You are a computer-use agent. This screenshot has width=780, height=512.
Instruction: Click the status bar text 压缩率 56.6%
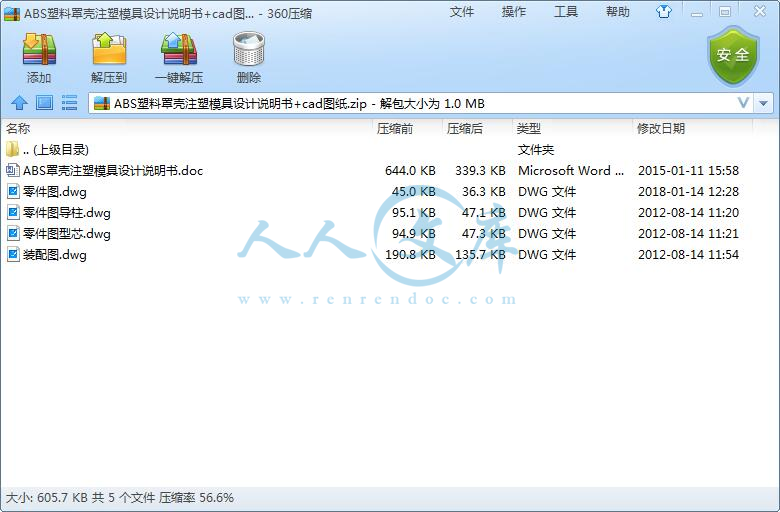(x=196, y=498)
